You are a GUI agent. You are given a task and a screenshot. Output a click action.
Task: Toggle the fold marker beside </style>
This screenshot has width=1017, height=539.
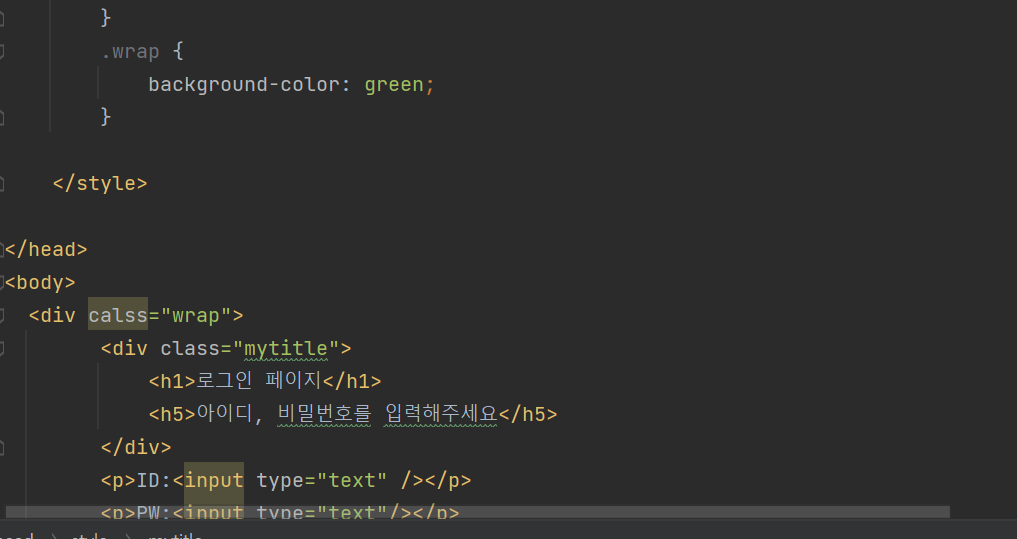click(x=2, y=184)
